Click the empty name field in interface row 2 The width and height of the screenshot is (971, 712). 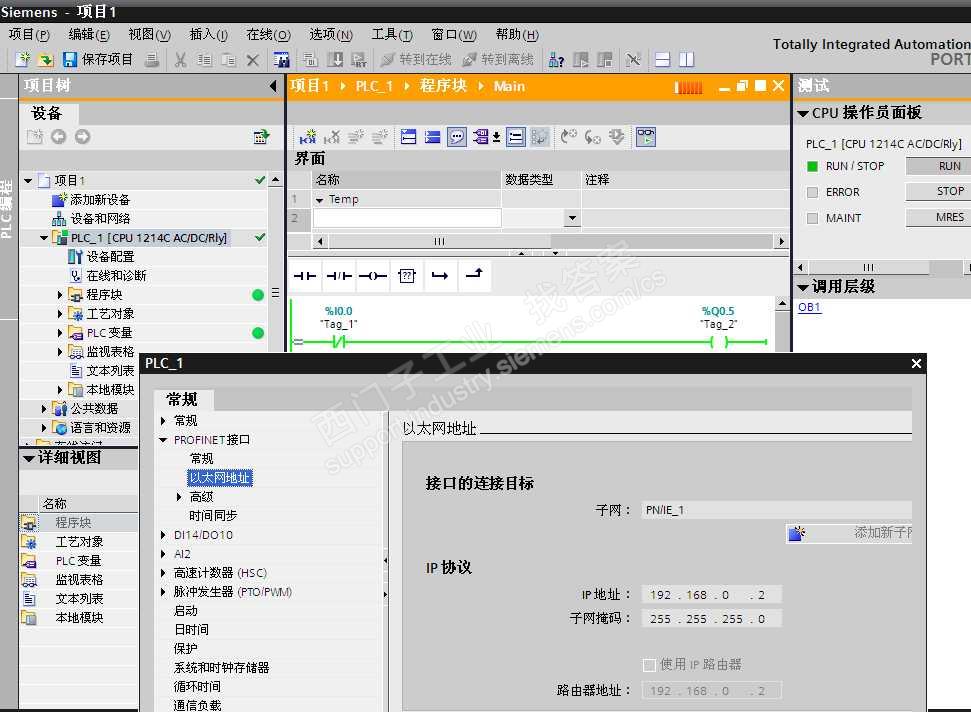(407, 218)
